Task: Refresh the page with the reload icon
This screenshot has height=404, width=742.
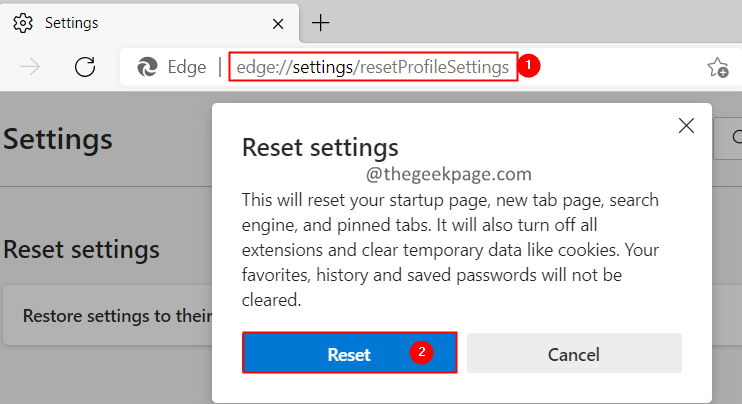Action: [85, 67]
